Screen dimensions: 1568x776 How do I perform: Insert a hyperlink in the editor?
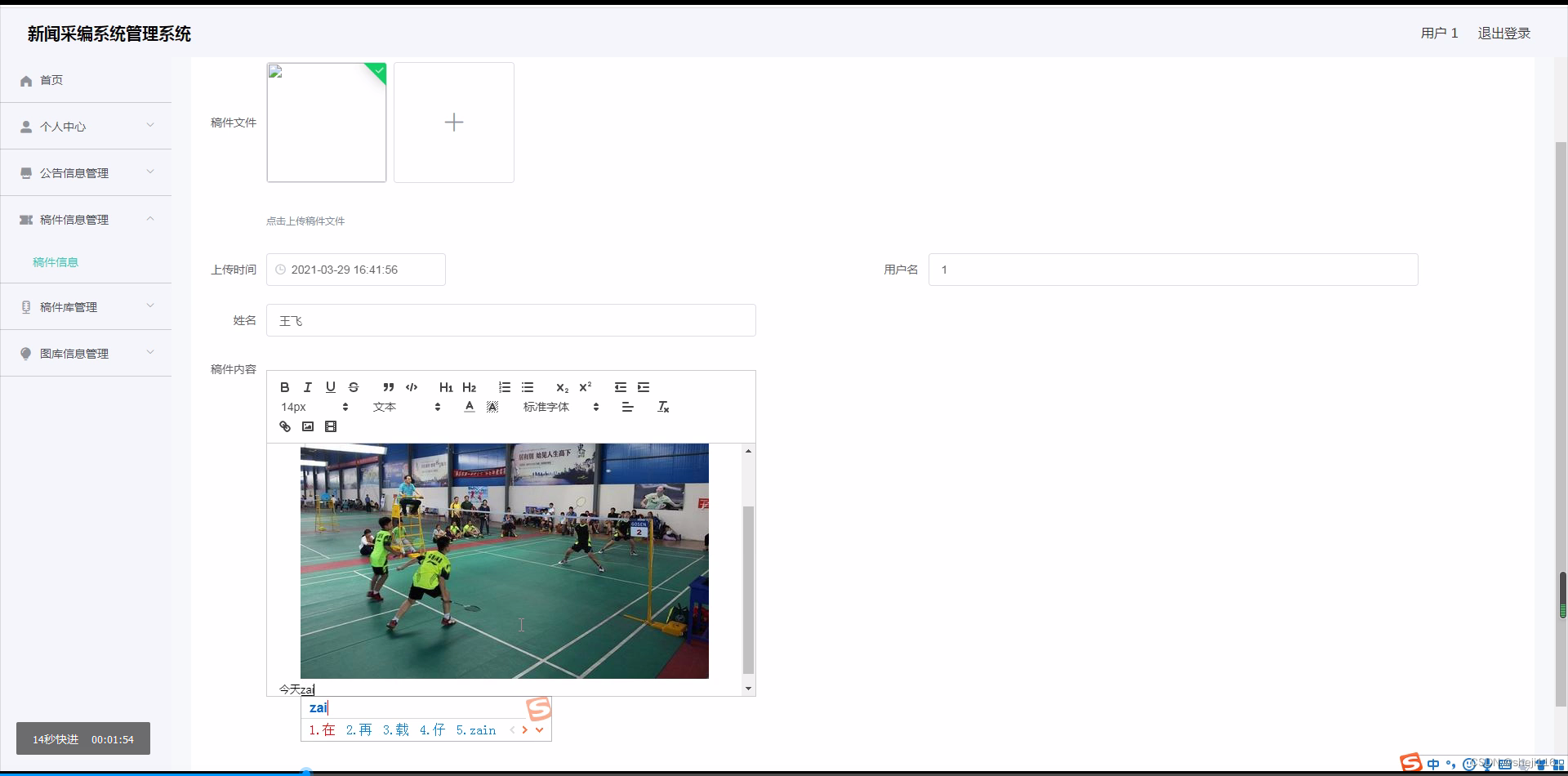[x=285, y=426]
